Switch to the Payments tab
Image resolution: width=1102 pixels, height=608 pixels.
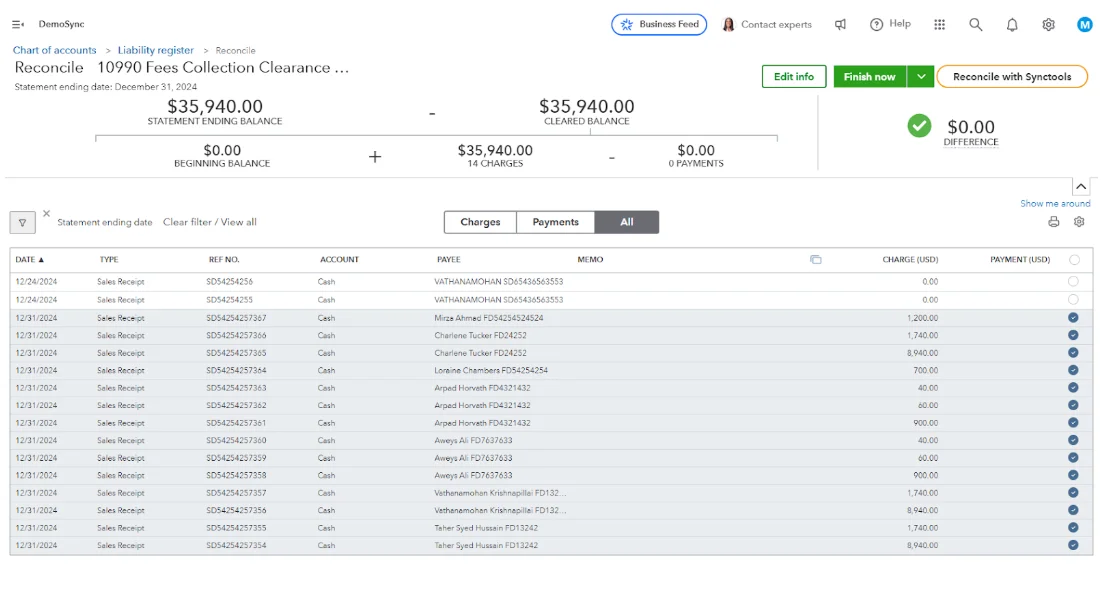555,222
